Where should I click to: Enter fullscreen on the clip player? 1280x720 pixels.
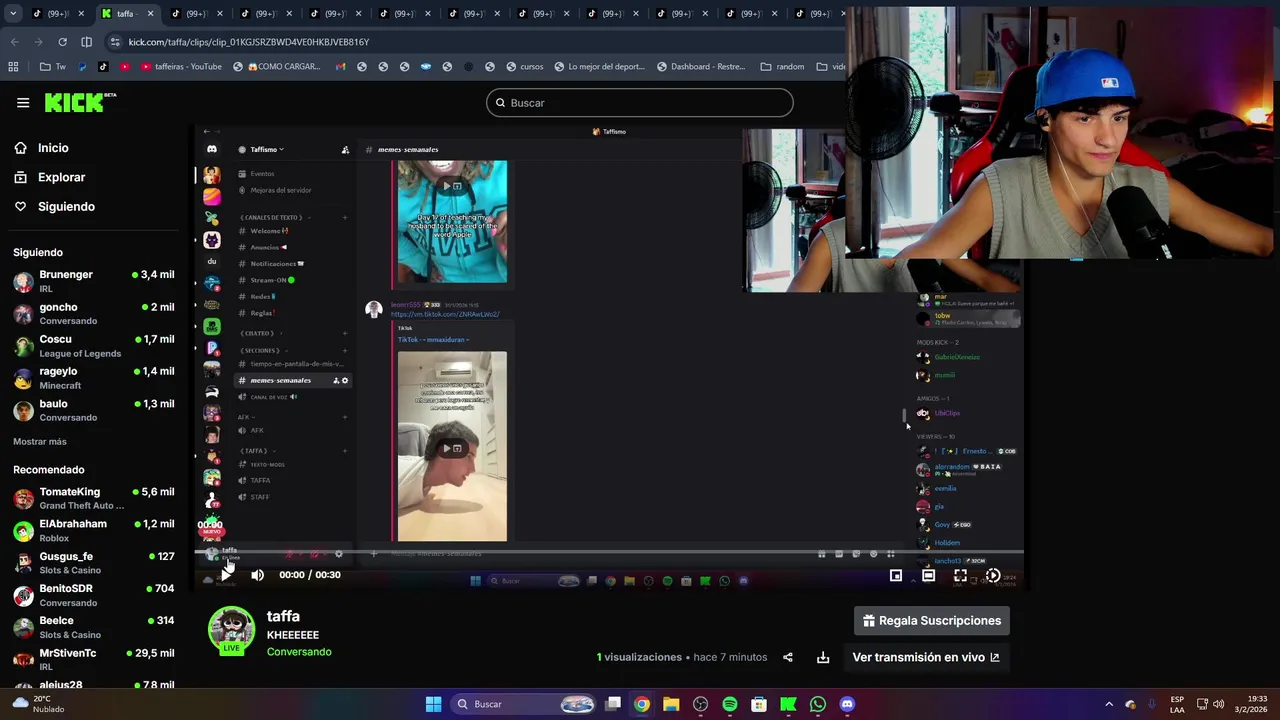[x=960, y=575]
